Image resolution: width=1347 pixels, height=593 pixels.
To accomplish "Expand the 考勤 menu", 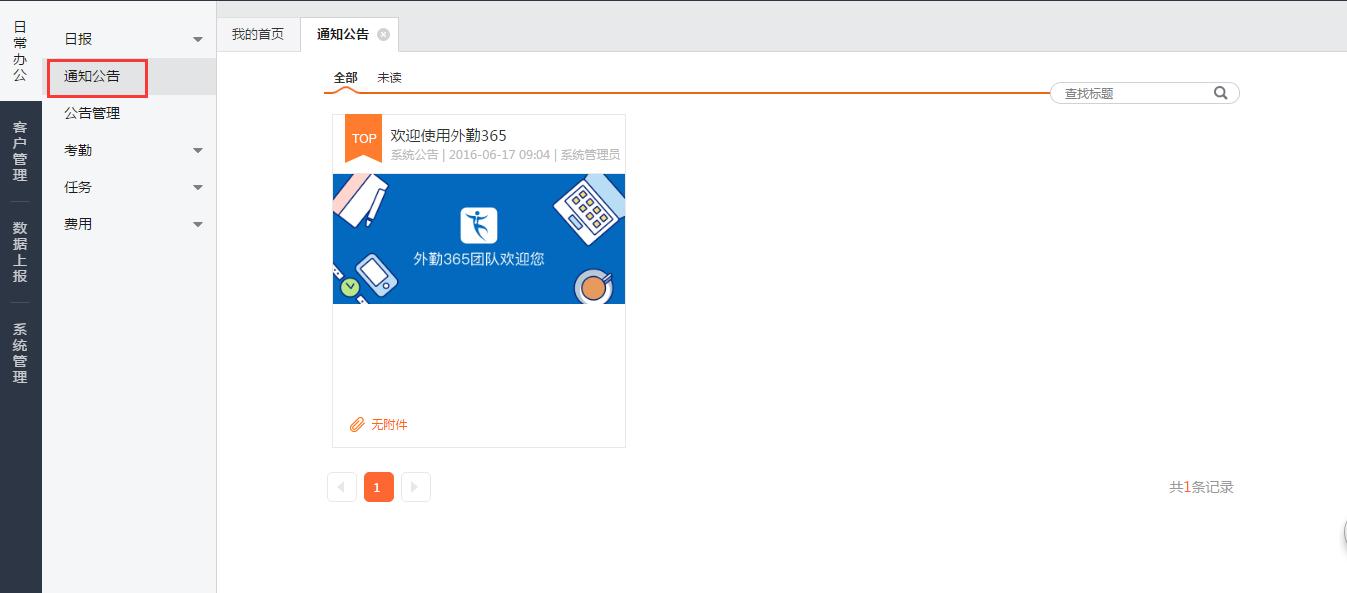I will [197, 150].
